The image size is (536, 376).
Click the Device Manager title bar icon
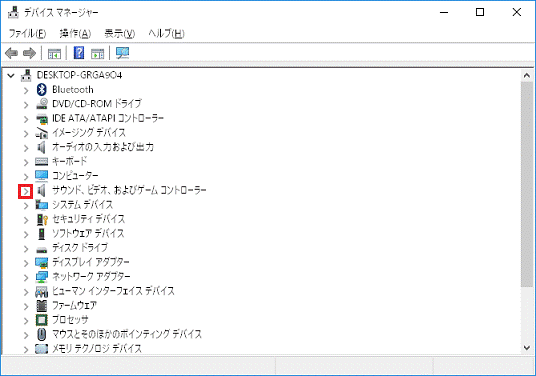(x=13, y=13)
